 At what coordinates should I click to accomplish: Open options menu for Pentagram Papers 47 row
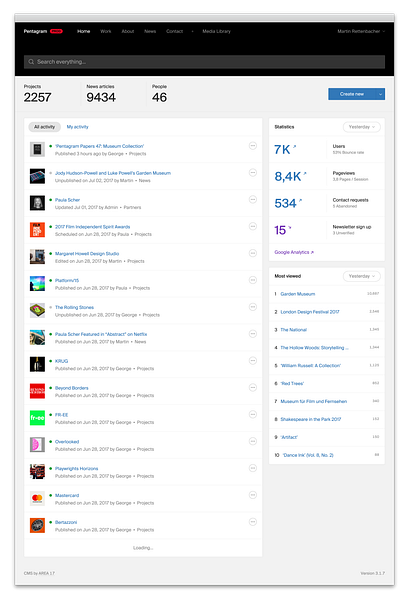tap(253, 146)
